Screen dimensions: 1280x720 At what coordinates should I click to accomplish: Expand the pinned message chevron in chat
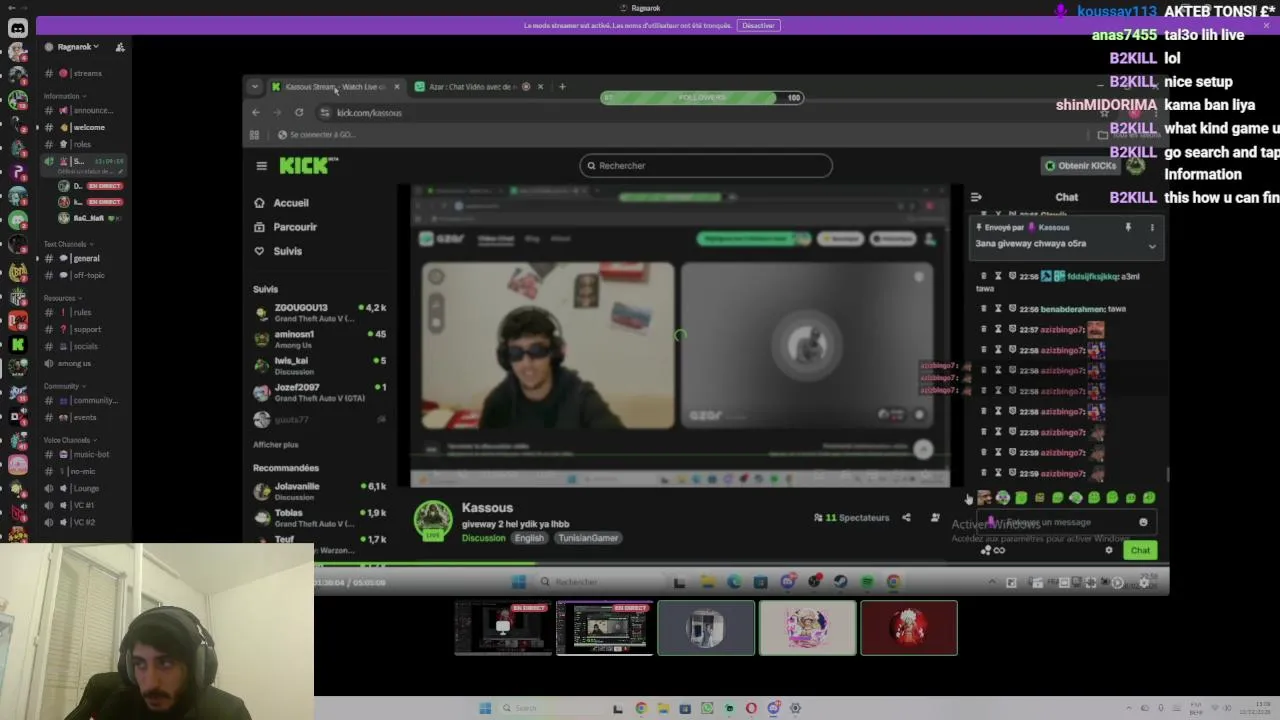pos(1152,246)
